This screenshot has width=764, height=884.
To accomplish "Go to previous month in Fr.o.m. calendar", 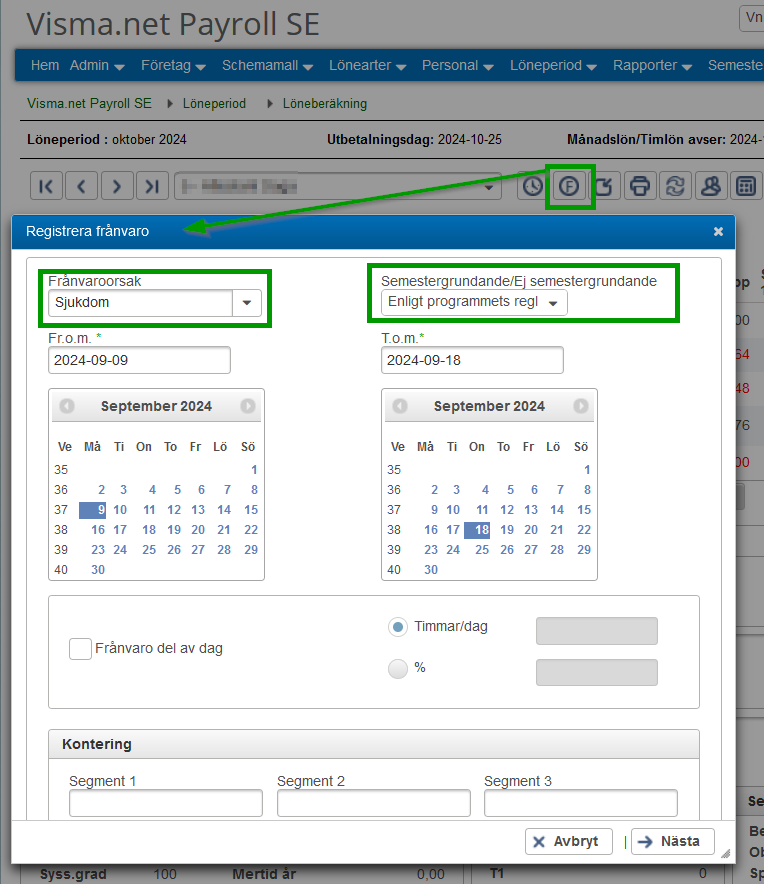I will pyautogui.click(x=67, y=406).
